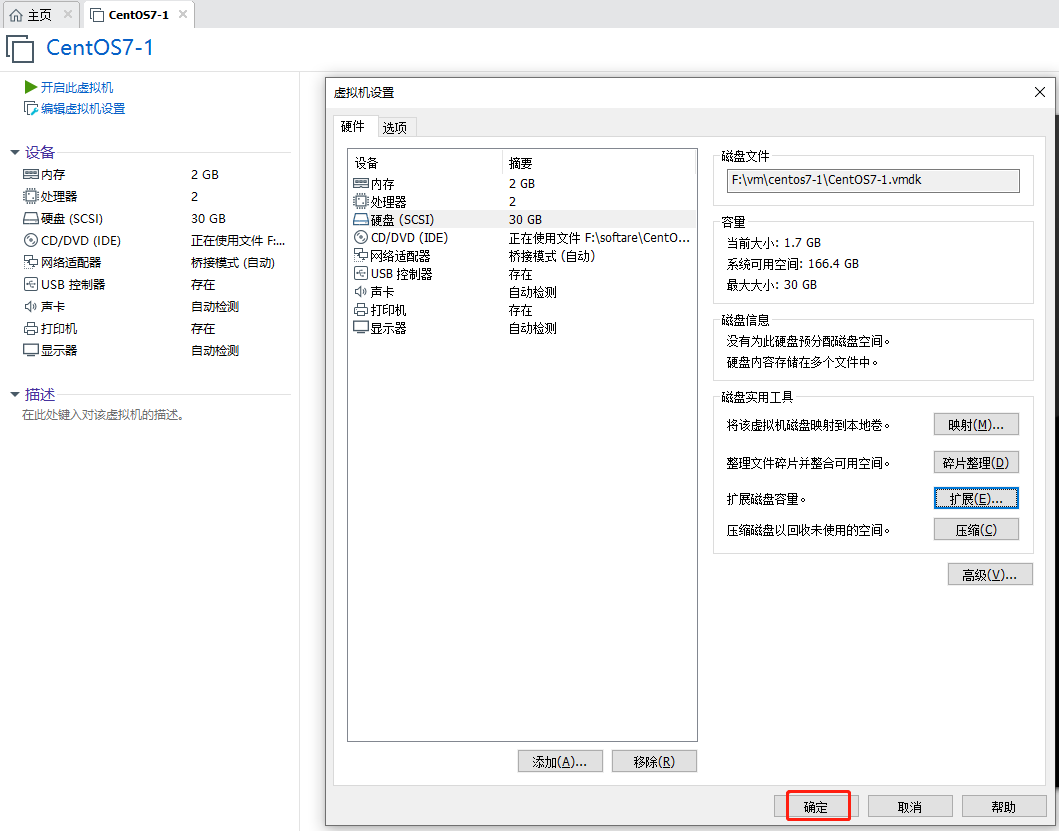This screenshot has height=831, width=1059.
Task: Click the CentOS7-1 title heading
Action: pyautogui.click(x=100, y=48)
